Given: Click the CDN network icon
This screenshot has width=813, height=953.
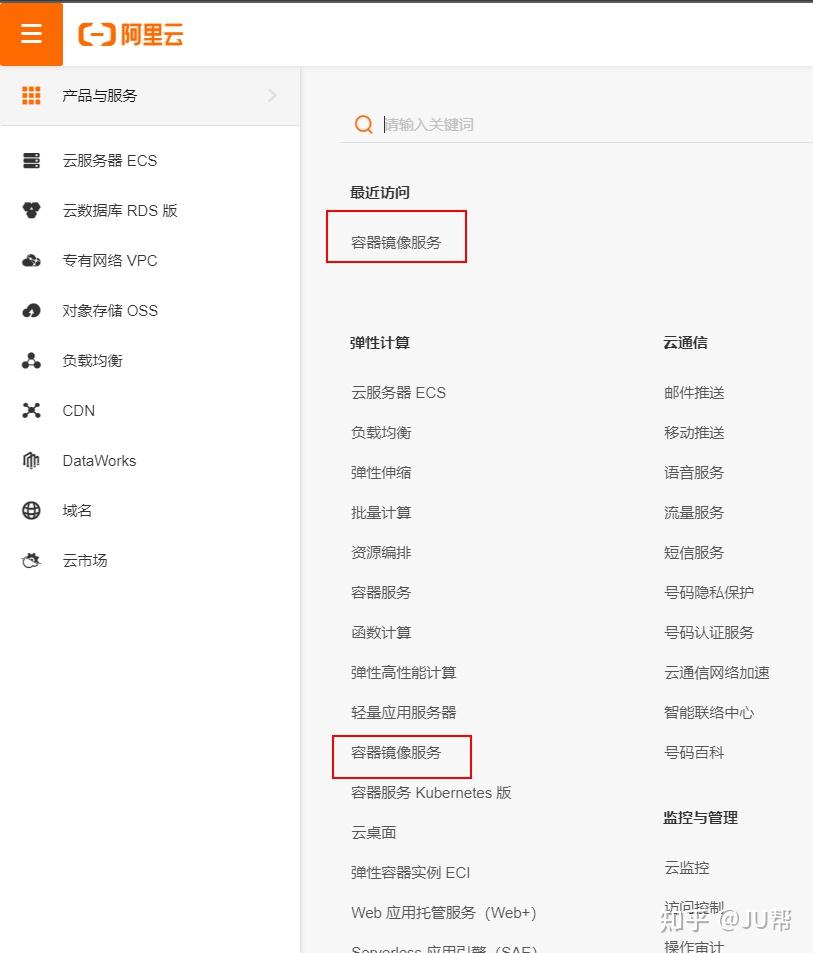Looking at the screenshot, I should tap(31, 410).
